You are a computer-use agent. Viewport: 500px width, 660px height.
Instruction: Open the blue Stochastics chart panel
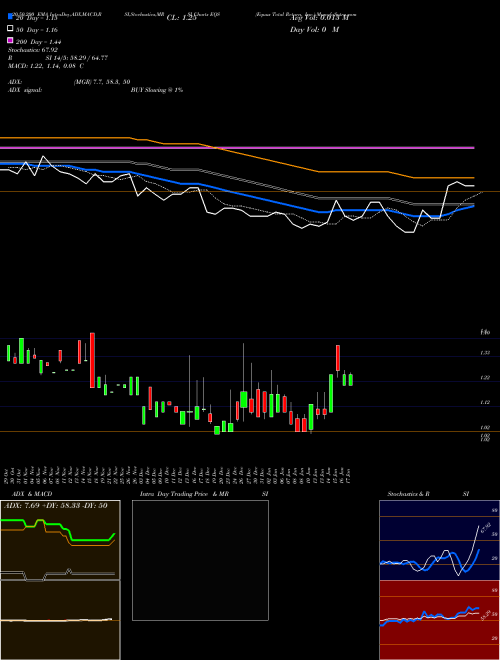[439, 540]
